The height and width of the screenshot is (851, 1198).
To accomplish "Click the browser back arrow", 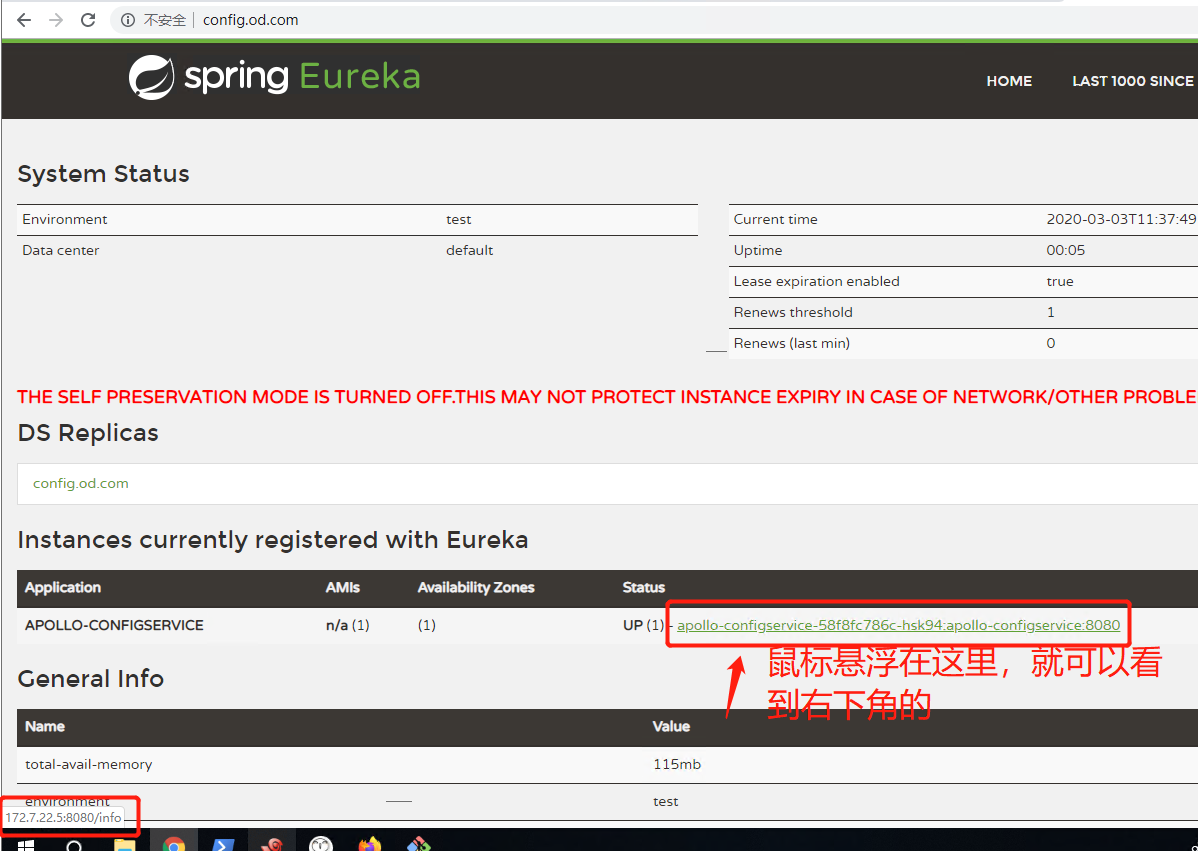I will pyautogui.click(x=24, y=20).
